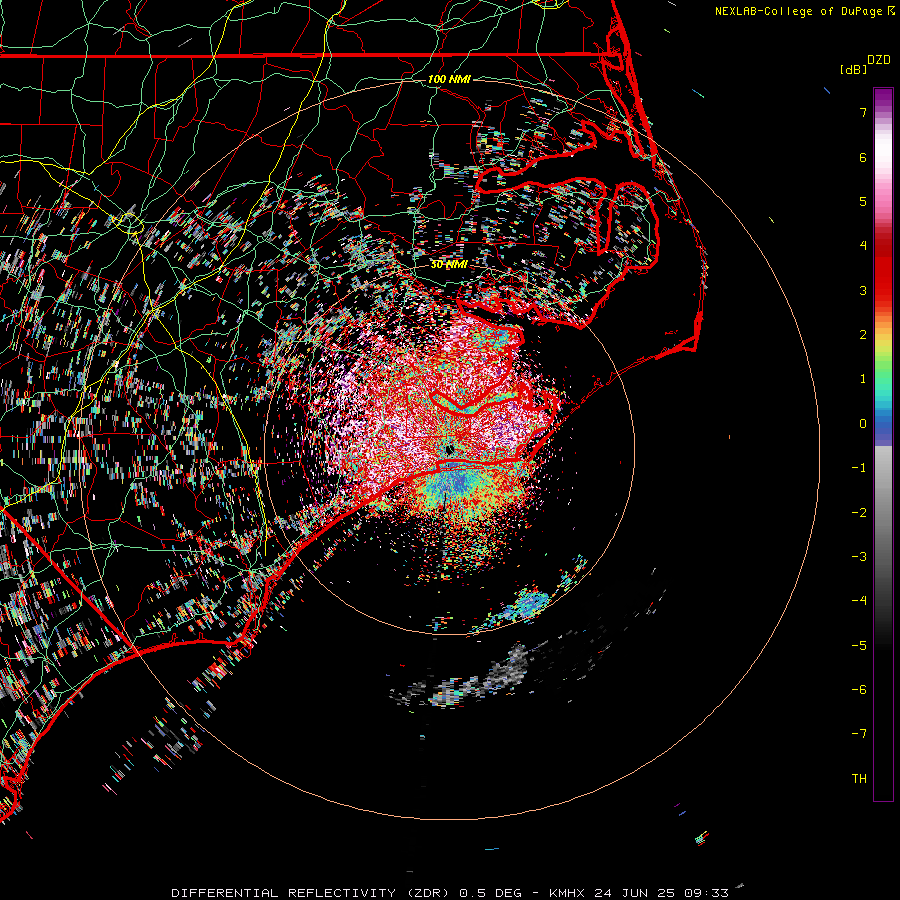
Task: Click the [dB] unit label
Action: pos(853,69)
